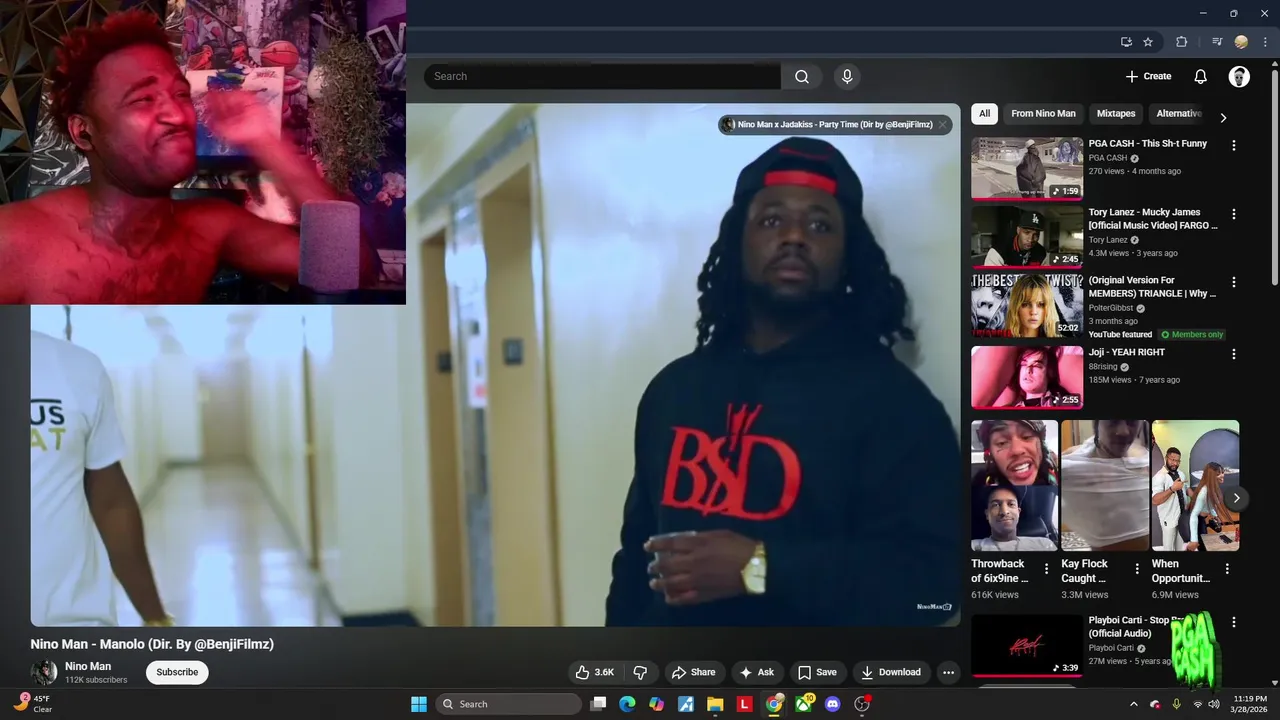Click Windows taskbar search box

(x=509, y=704)
